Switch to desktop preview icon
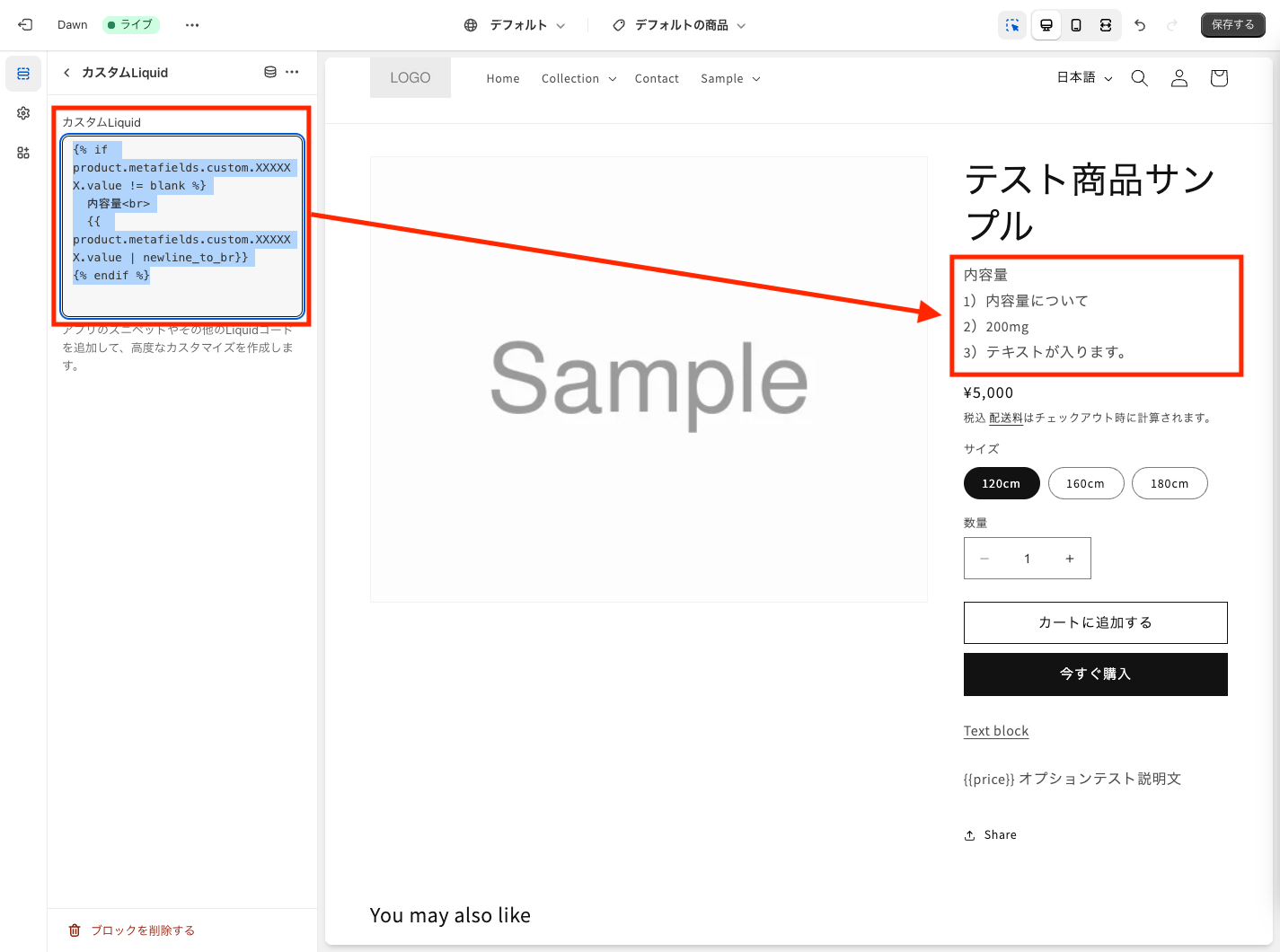The height and width of the screenshot is (952, 1280). coord(1046,25)
